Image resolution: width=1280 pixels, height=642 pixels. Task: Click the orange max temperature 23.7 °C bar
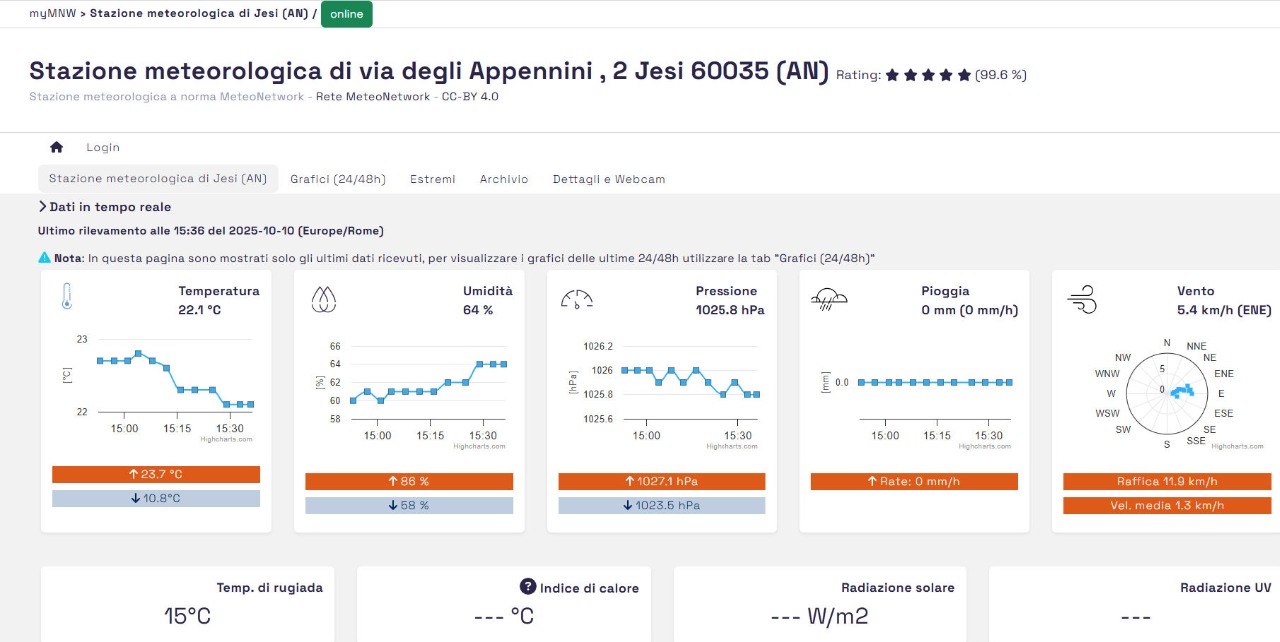[x=156, y=474]
